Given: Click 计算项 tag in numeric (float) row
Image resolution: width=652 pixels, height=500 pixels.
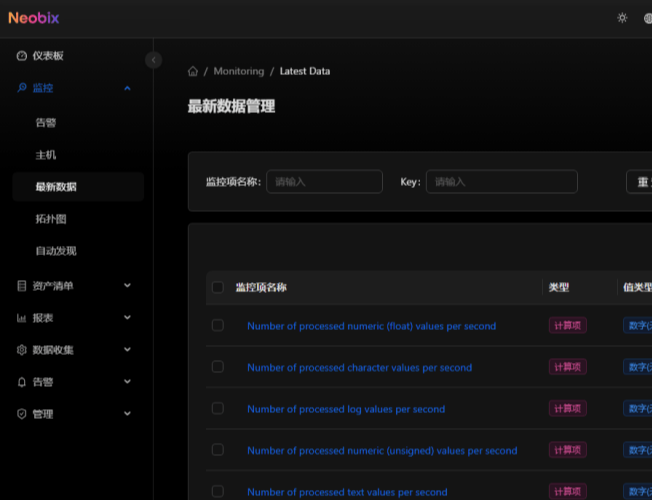Looking at the screenshot, I should click(x=568, y=325).
